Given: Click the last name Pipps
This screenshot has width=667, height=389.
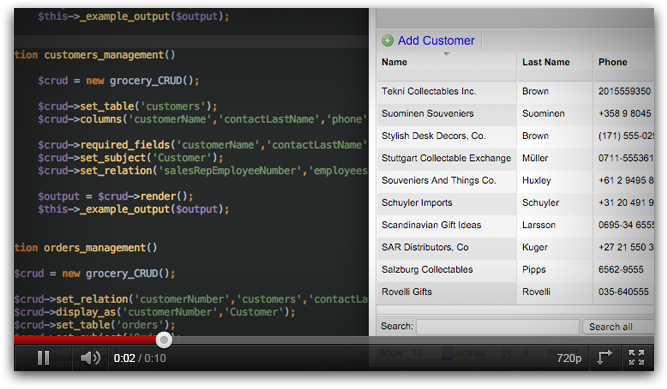Looking at the screenshot, I should pos(534,269).
